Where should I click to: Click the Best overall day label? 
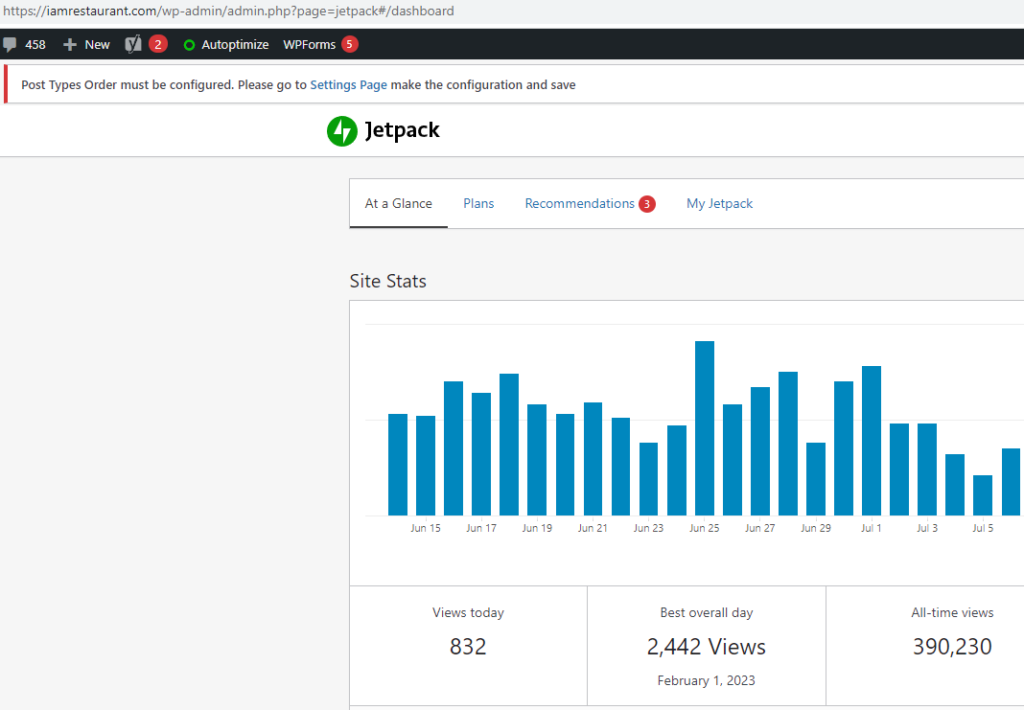coord(707,613)
